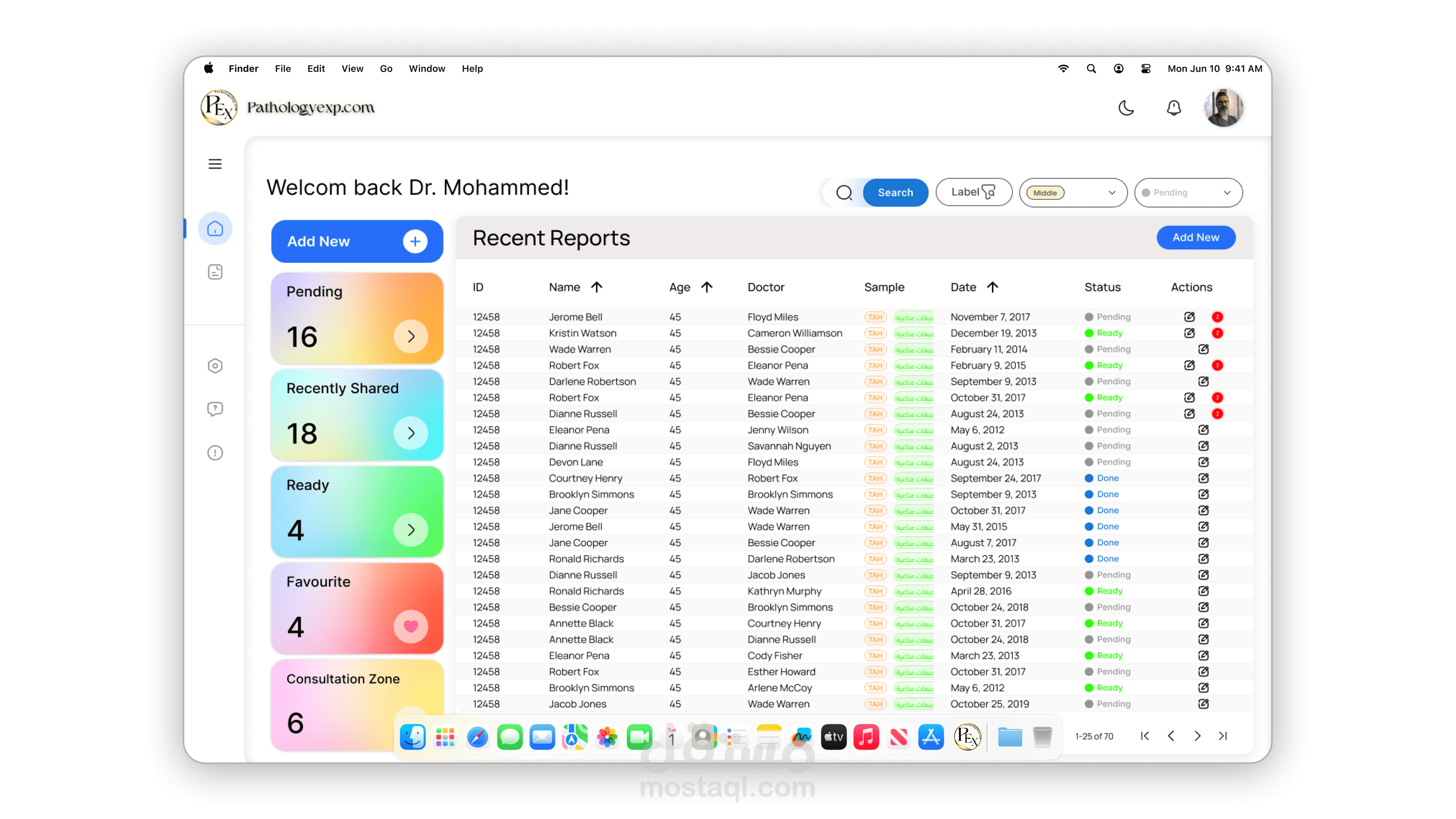Open help question bubble in sidebar
This screenshot has width=1456, height=819.
(215, 409)
